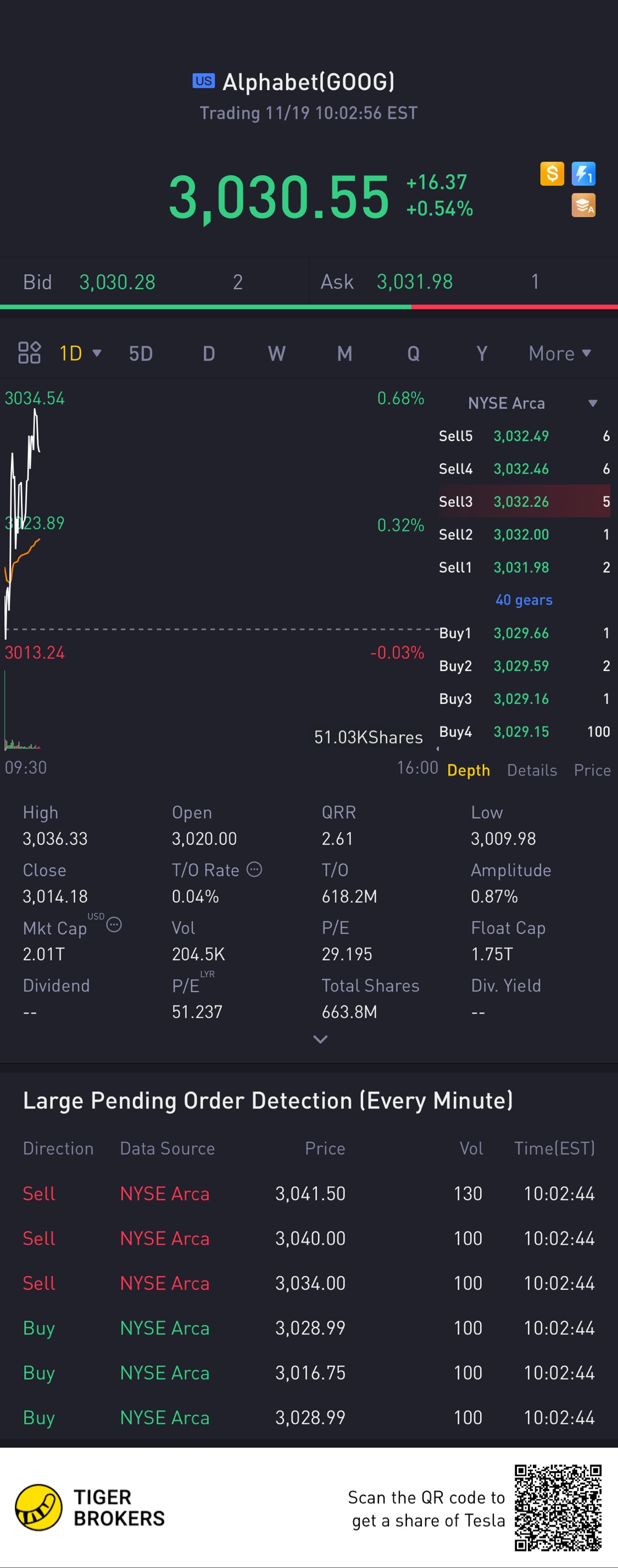
Task: Tap the bid/ask ratio bar
Action: 309,307
